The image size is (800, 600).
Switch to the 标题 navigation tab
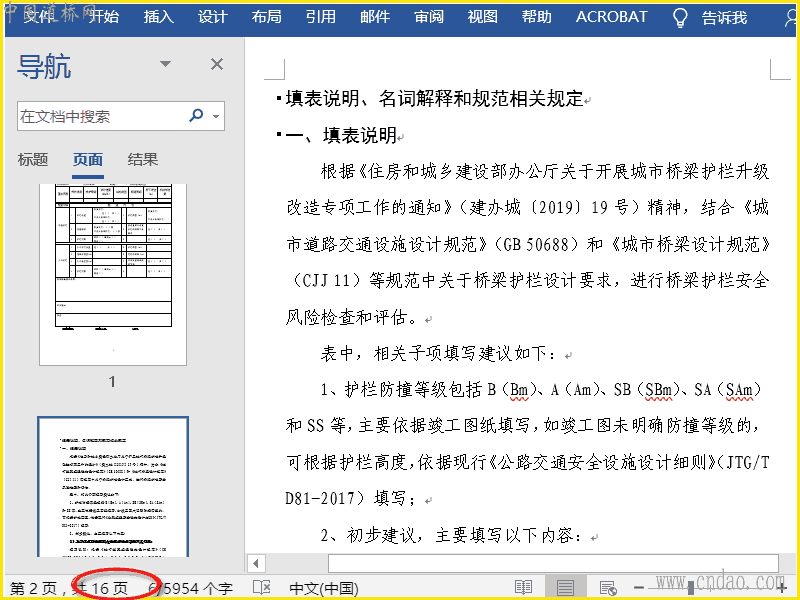click(x=33, y=160)
